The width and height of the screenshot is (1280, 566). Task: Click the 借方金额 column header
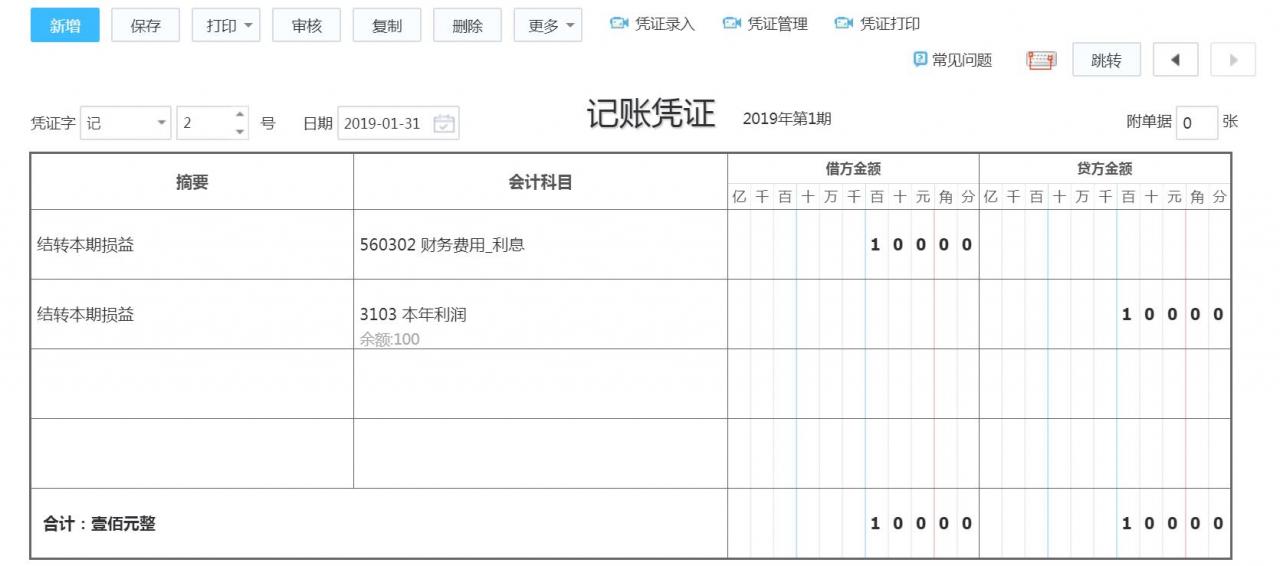[853, 169]
